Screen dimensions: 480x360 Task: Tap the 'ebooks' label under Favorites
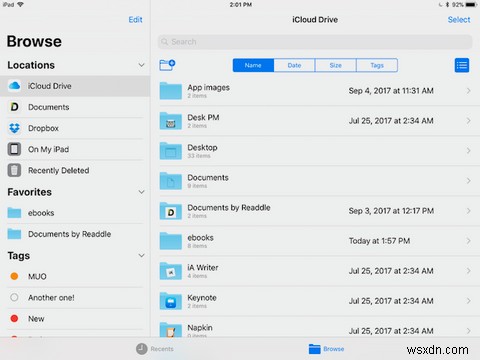[41, 213]
